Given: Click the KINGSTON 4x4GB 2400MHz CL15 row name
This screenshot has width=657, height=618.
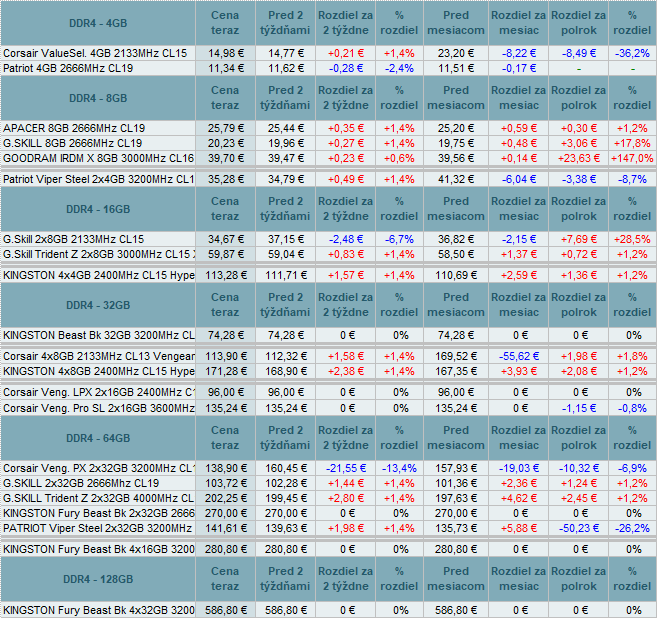Looking at the screenshot, I should 98,275.
